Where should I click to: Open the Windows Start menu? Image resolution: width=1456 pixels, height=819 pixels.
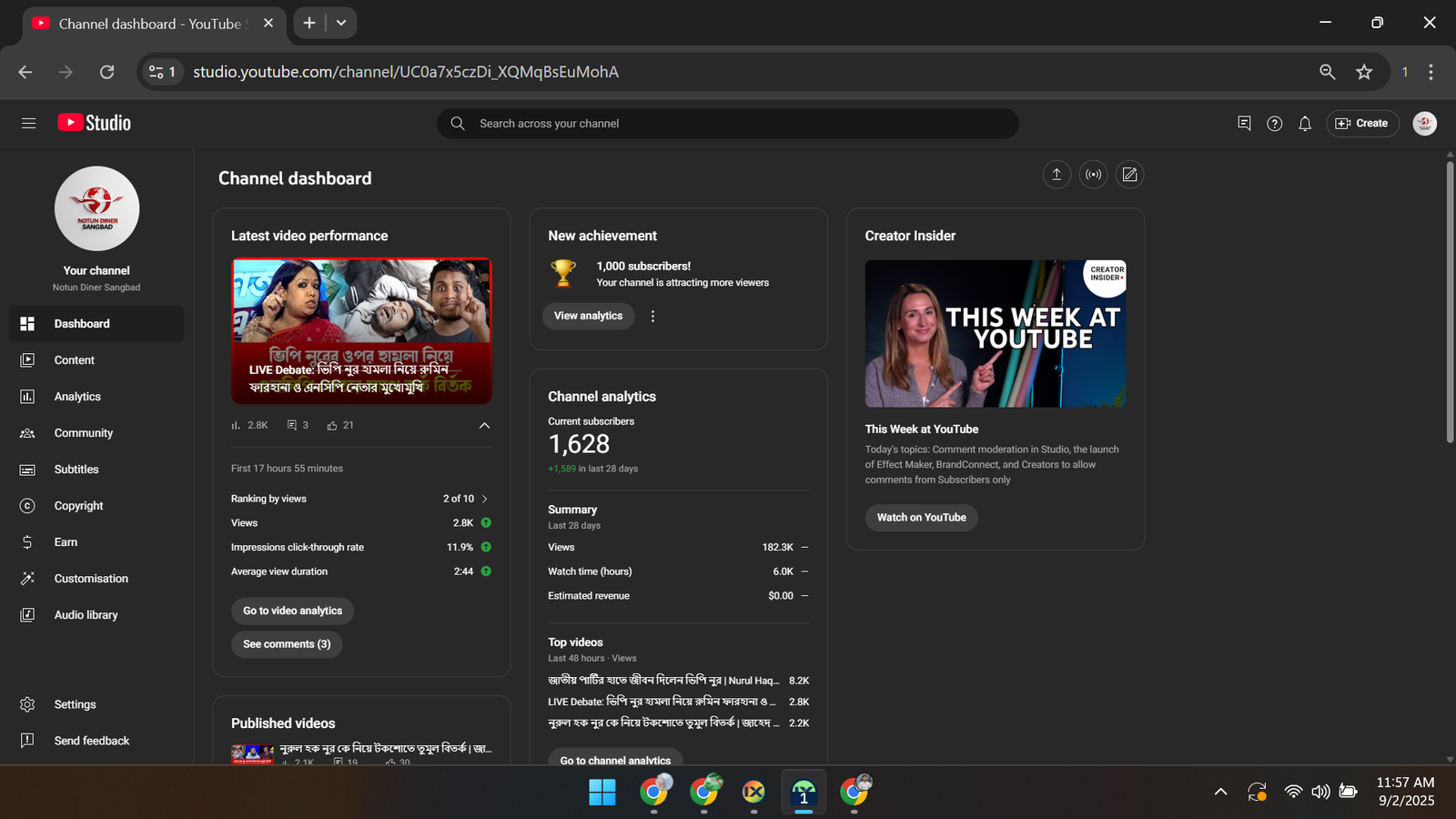(602, 793)
